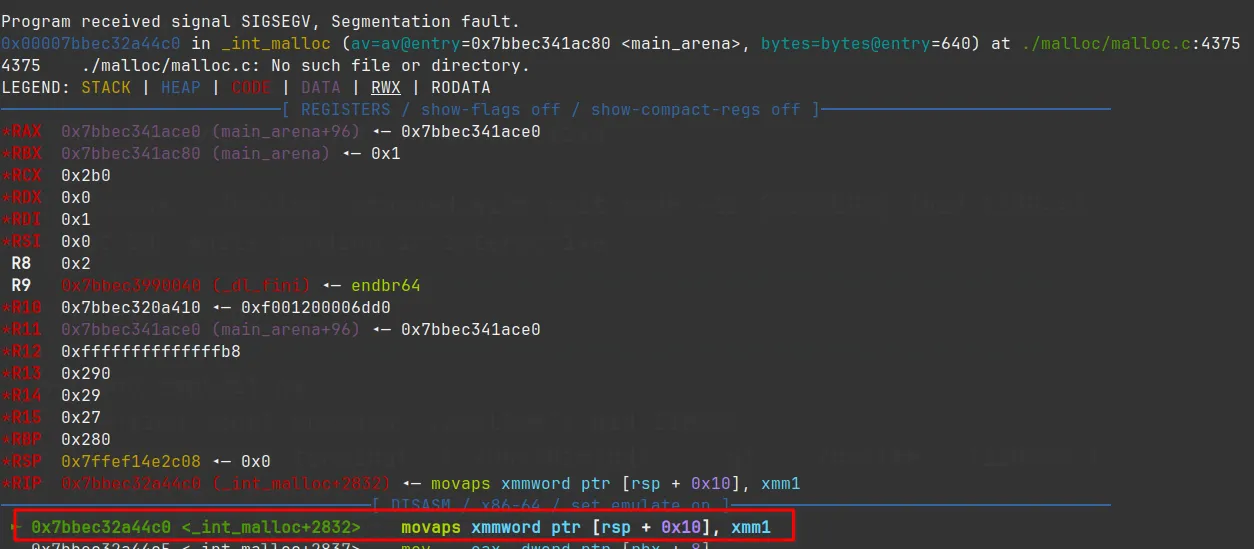The image size is (1254, 549).
Task: Click the RBX value 0x7bbec341ac80 (main_arena)
Action: click(196, 153)
